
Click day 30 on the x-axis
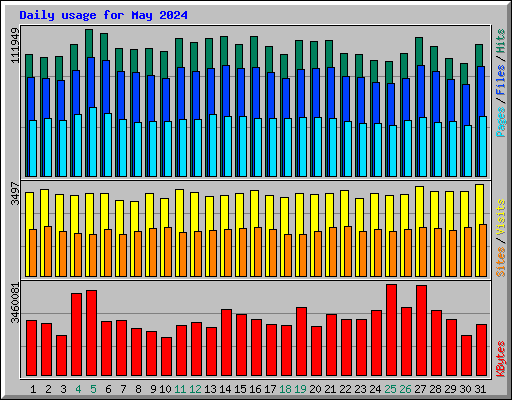pos(465,389)
